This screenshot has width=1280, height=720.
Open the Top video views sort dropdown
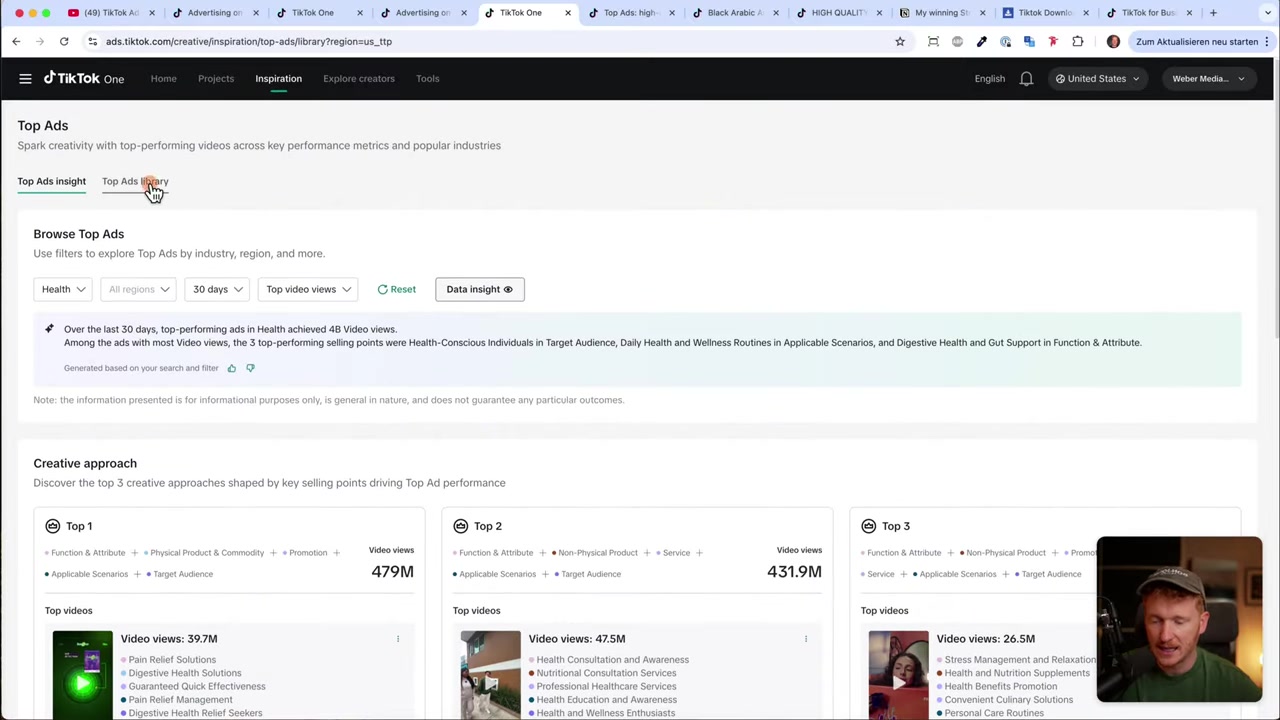(308, 289)
